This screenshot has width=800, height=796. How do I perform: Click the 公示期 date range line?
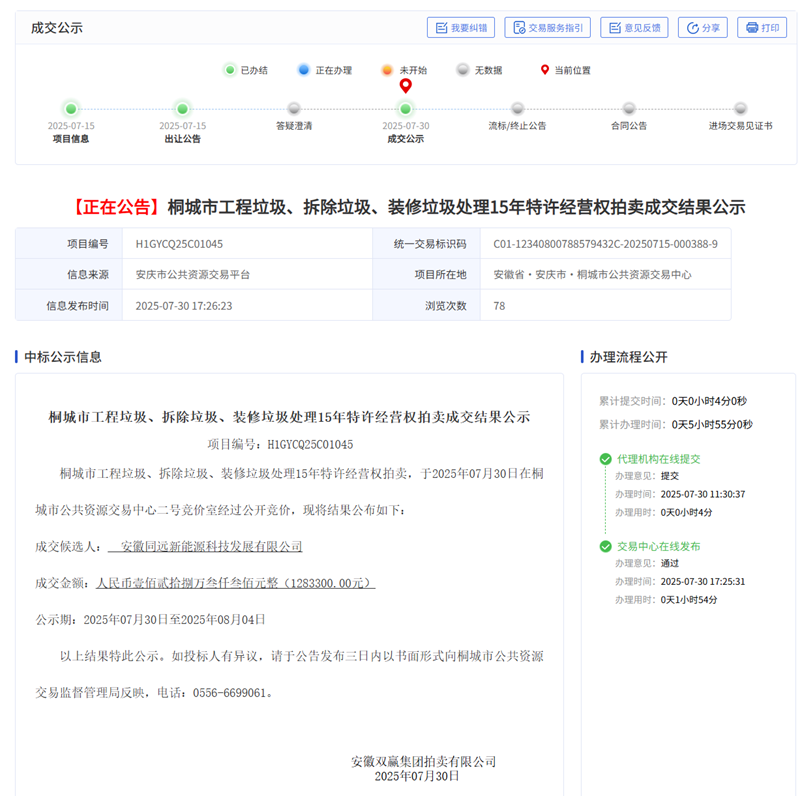[x=151, y=619]
